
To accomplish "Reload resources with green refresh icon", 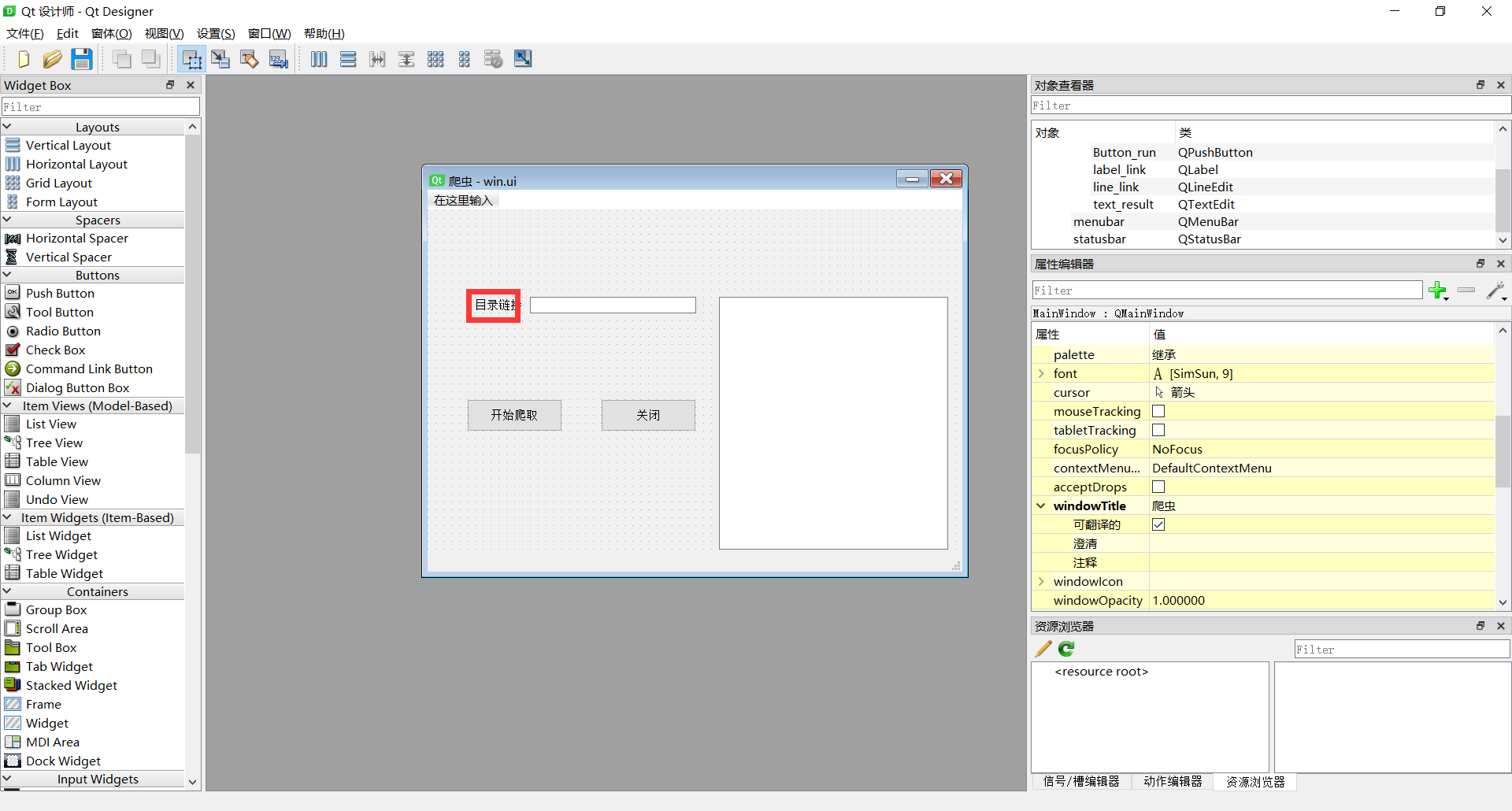I will click(1066, 649).
